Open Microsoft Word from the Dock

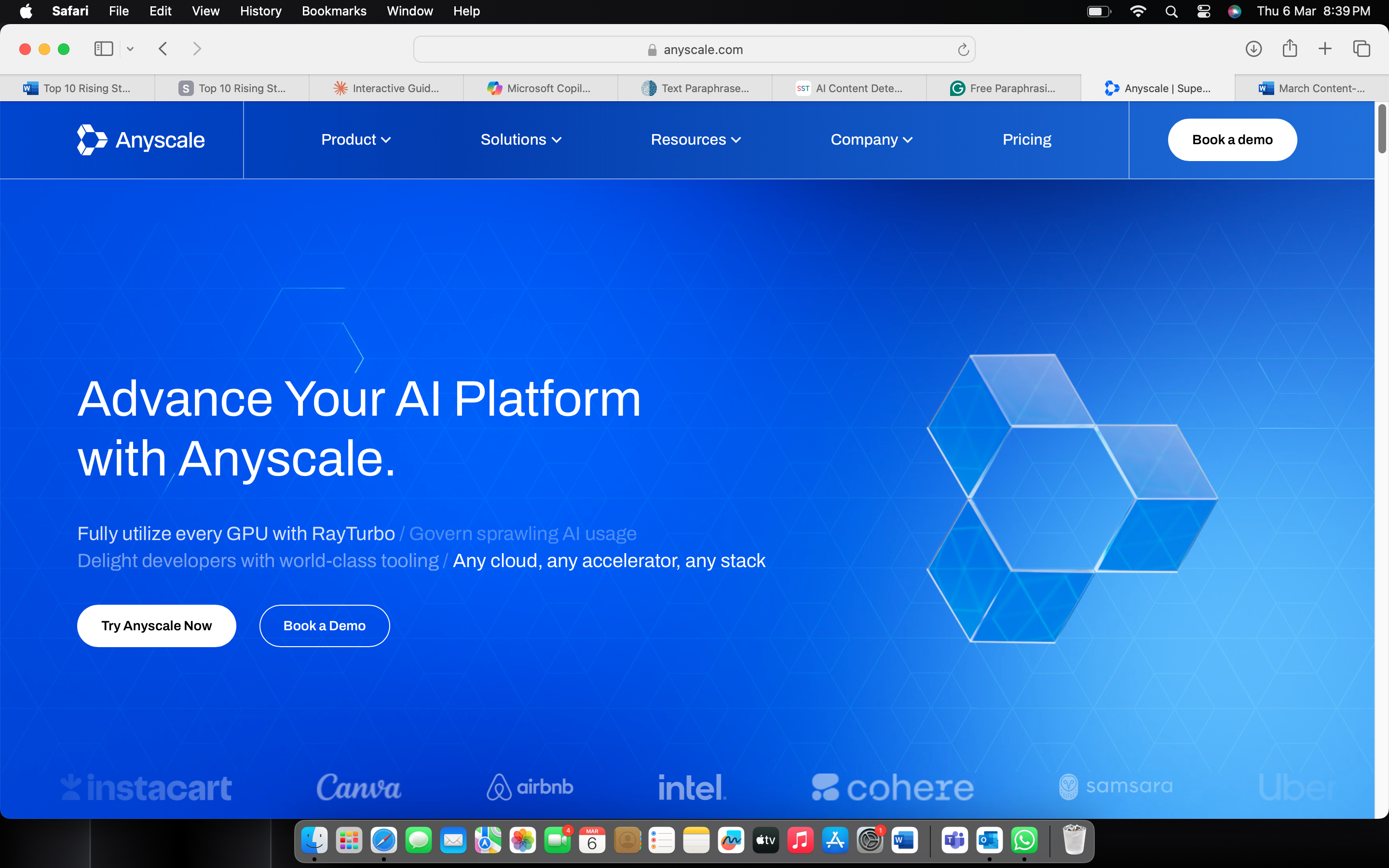[904, 841]
